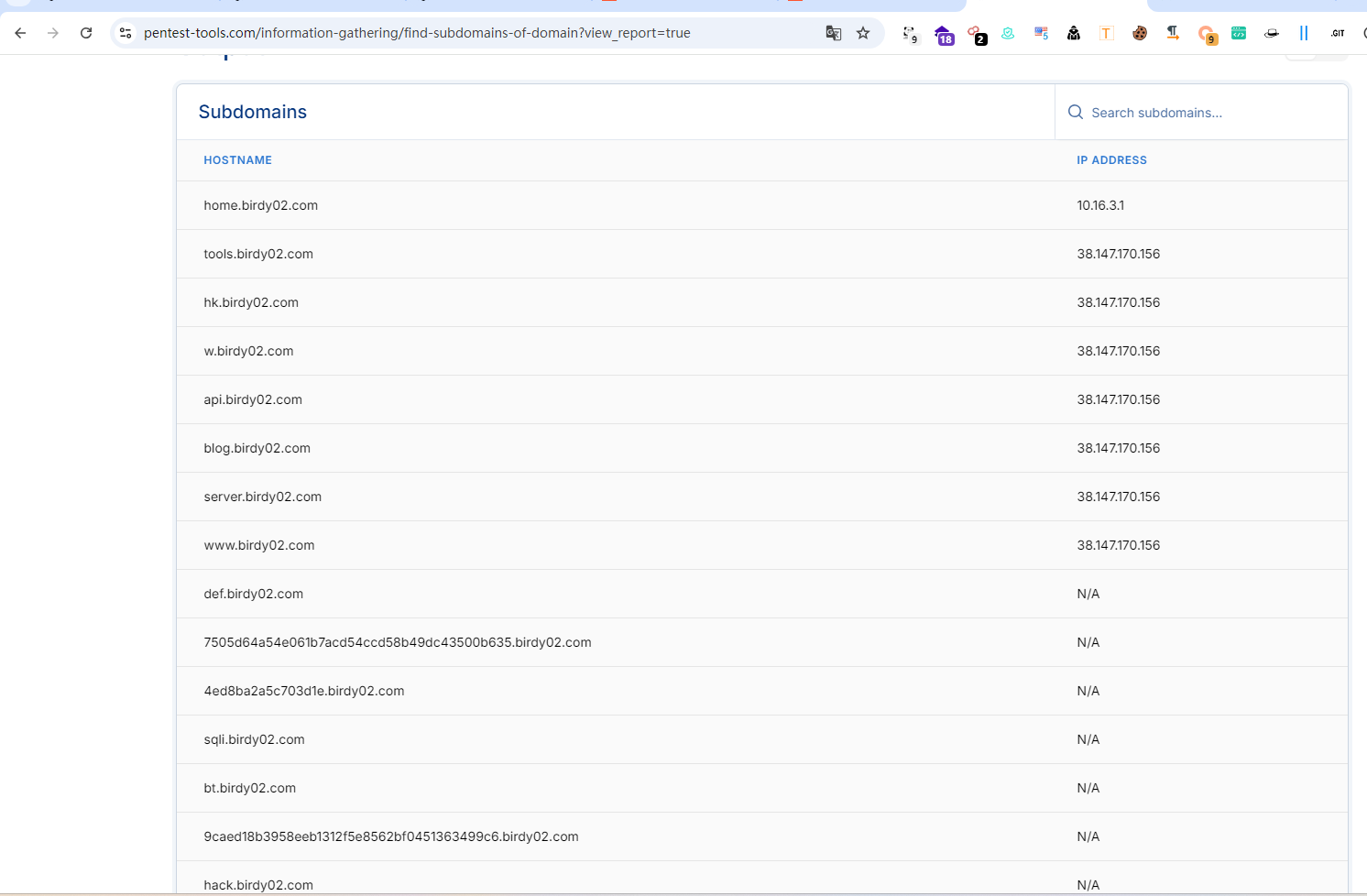Click the sqli.birdy02.com hostname entry
Screen dimensions: 1367x896
point(254,739)
